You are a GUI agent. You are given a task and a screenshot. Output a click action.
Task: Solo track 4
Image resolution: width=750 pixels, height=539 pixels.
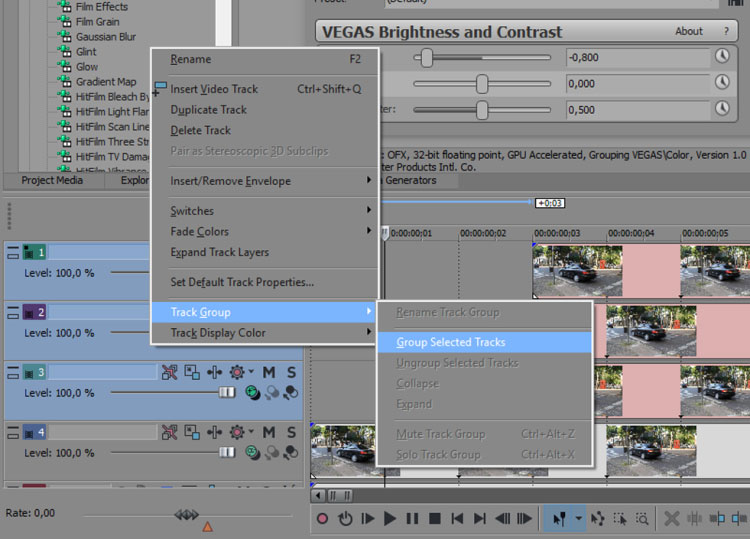[291, 432]
